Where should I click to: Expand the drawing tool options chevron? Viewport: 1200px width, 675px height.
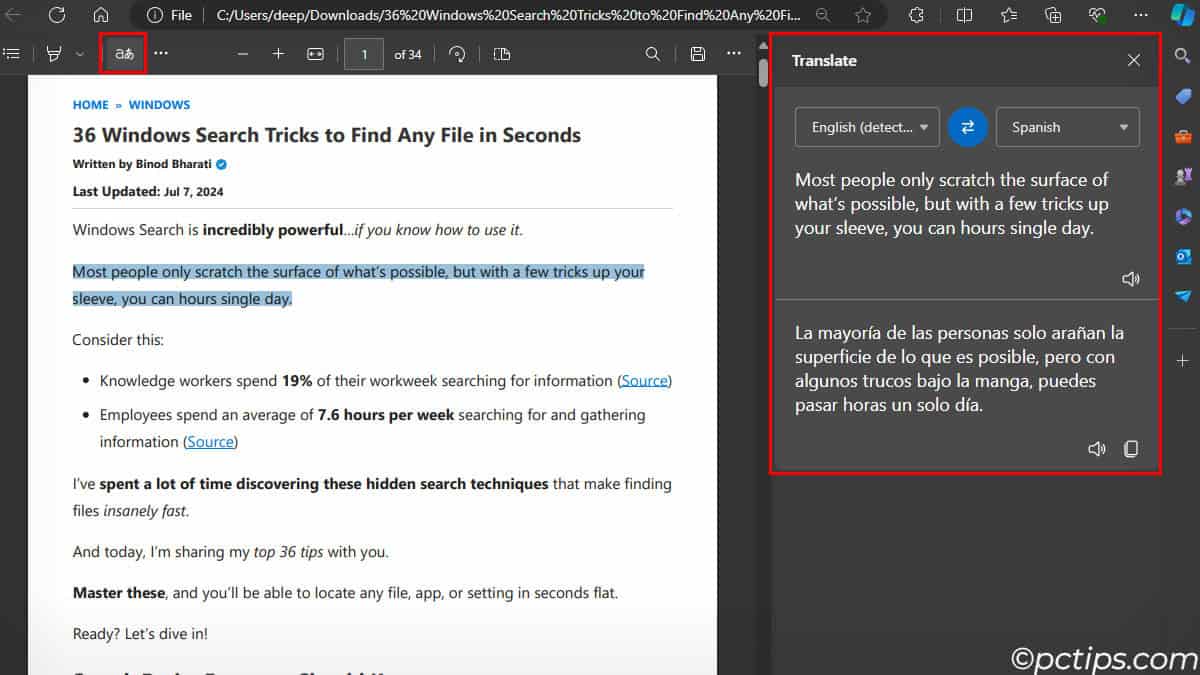click(x=77, y=54)
